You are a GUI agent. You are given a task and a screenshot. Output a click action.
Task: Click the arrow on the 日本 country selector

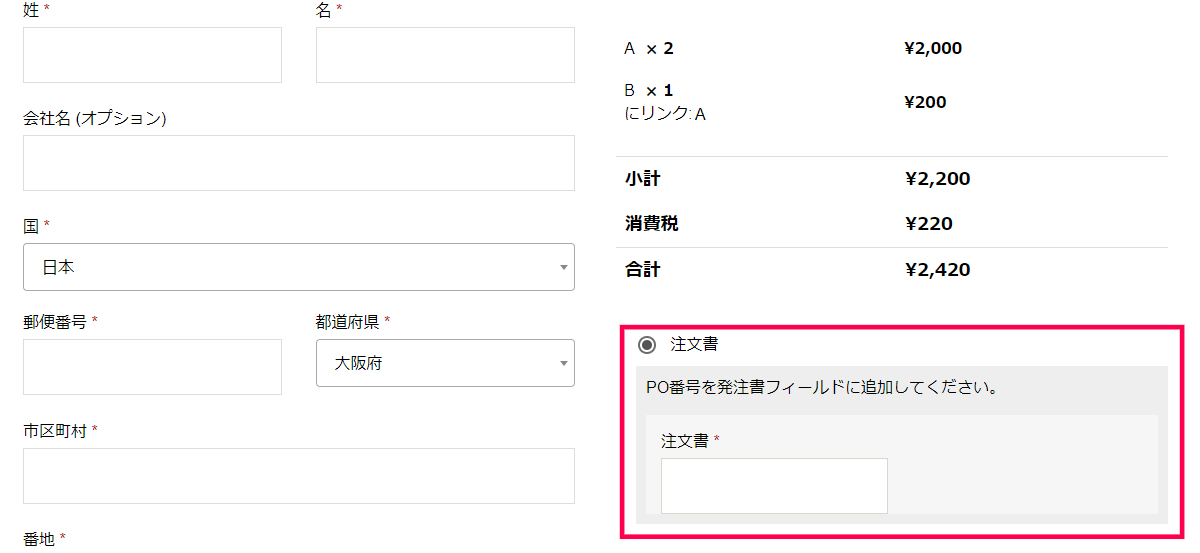(563, 268)
